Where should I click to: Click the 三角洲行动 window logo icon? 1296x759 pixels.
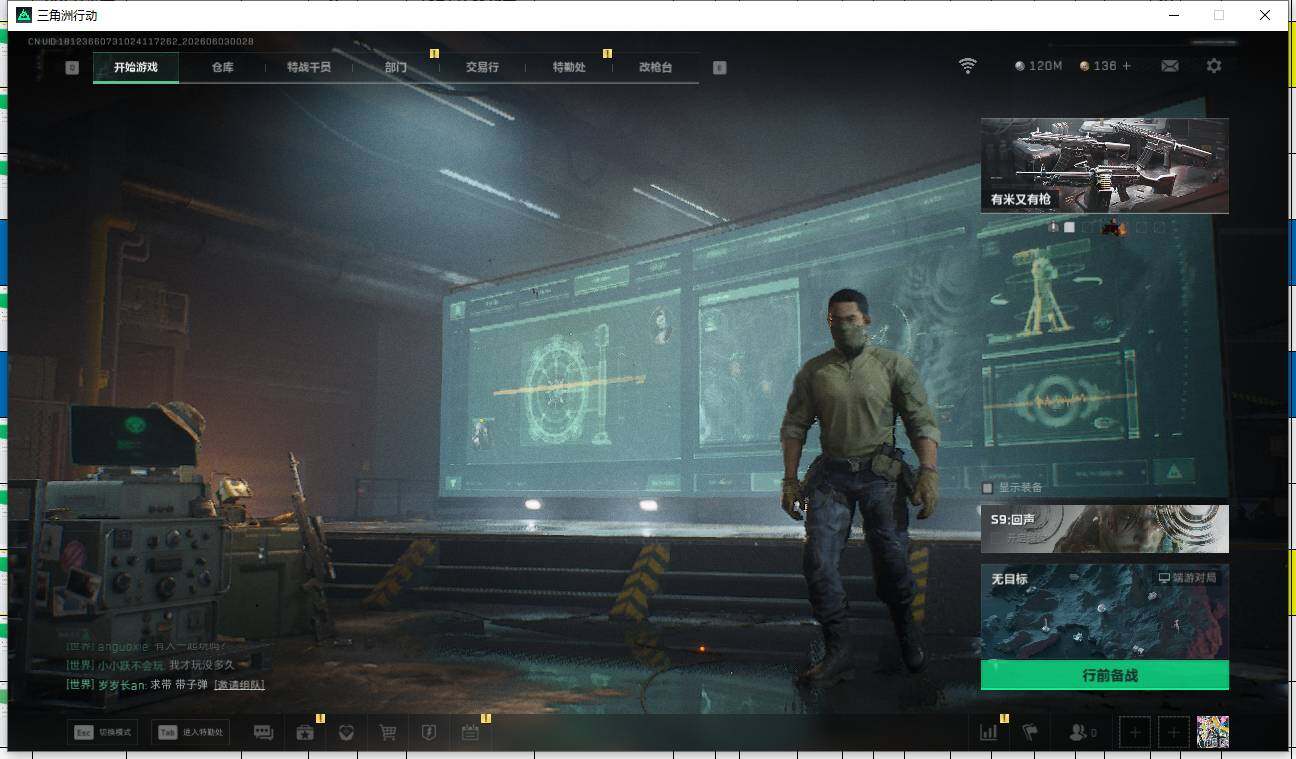pos(24,15)
